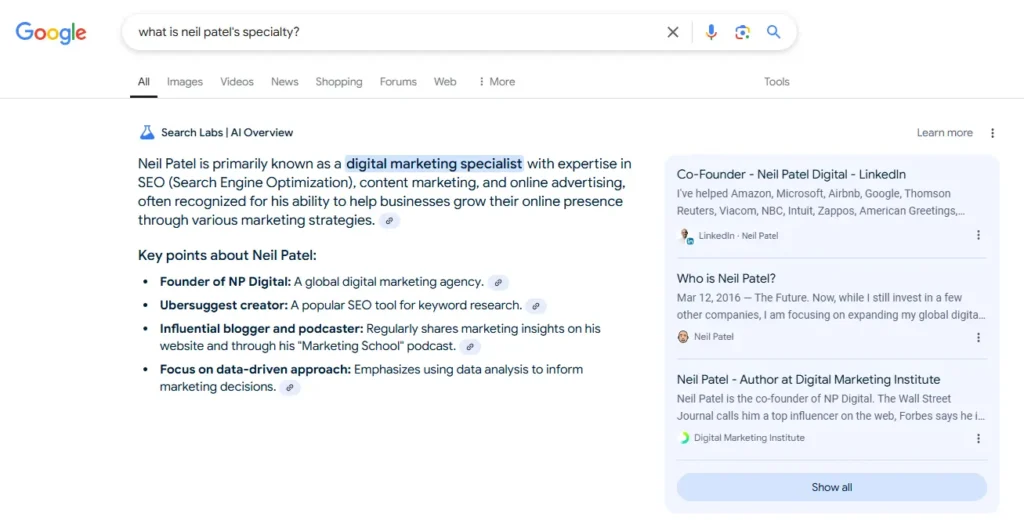Screen dimensions: 1024x527
Task: Submit search with the magnifying glass icon
Action: (773, 32)
